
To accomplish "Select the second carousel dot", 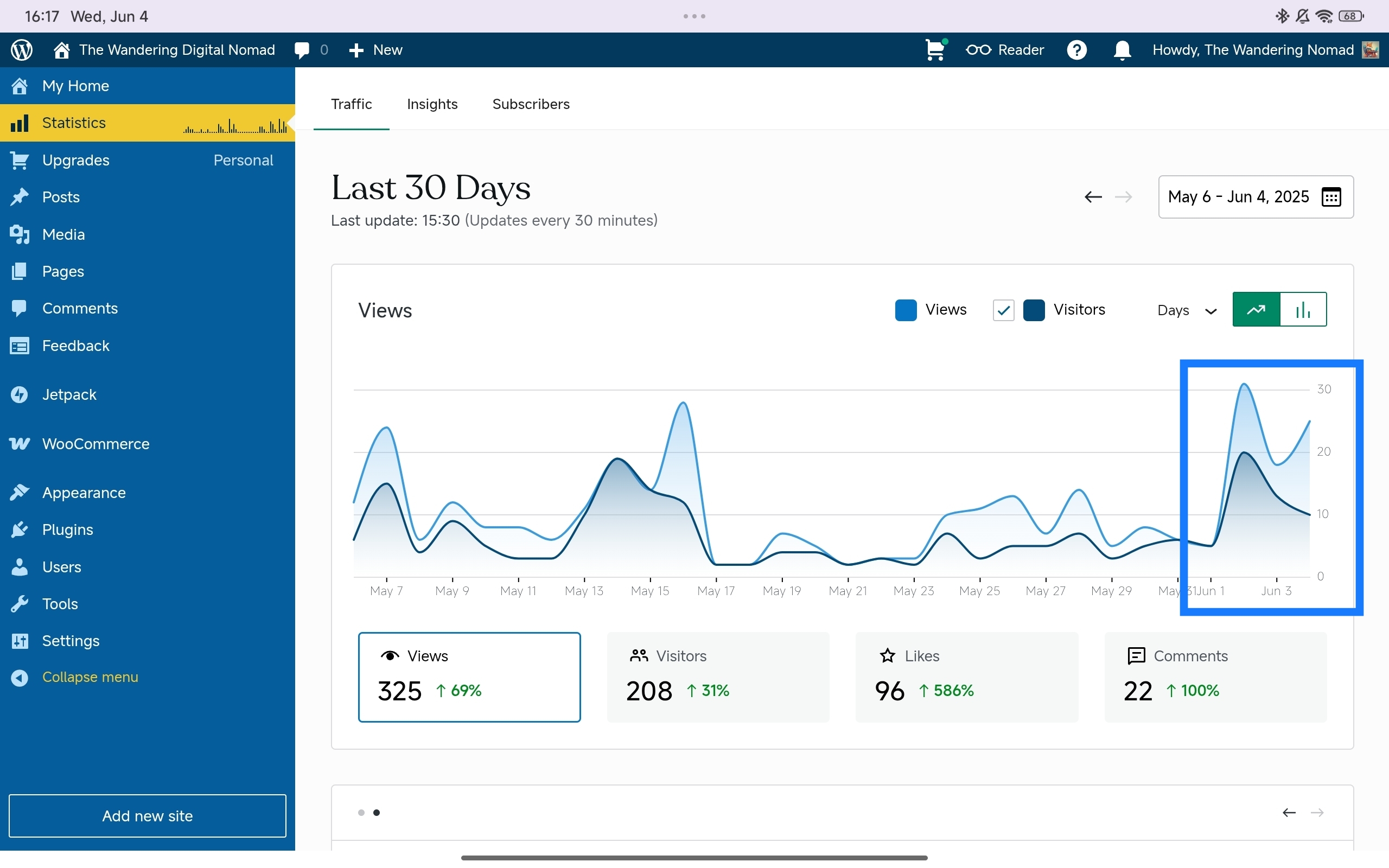I will coord(378,812).
